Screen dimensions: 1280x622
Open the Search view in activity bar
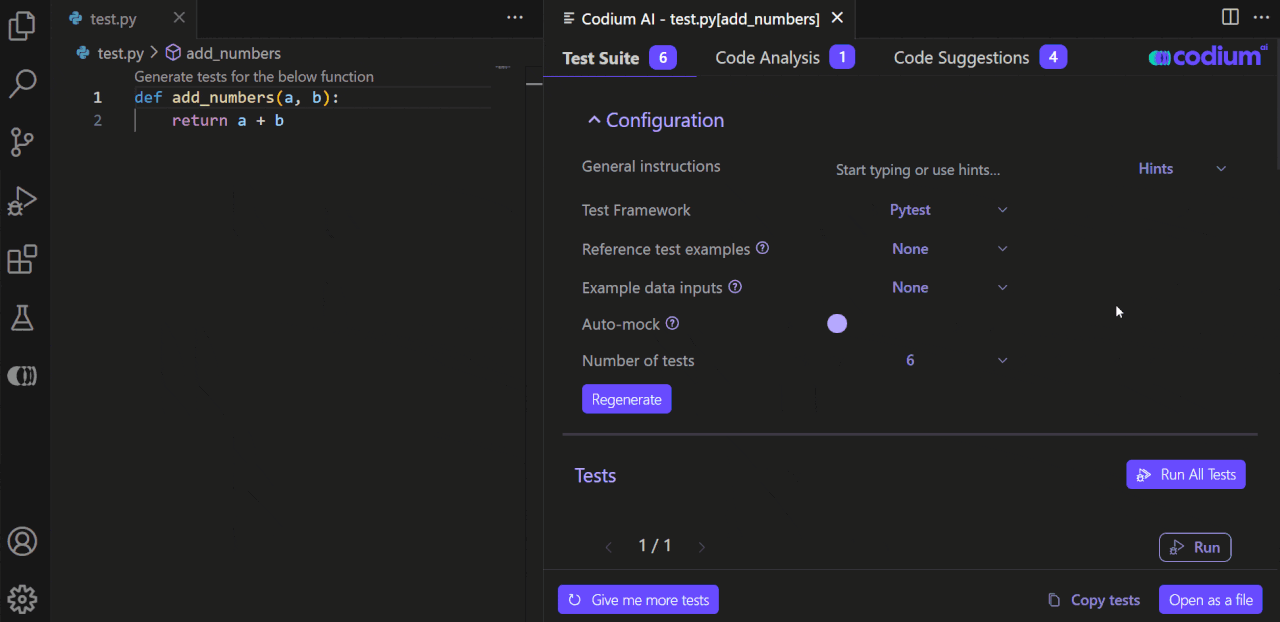[22, 84]
